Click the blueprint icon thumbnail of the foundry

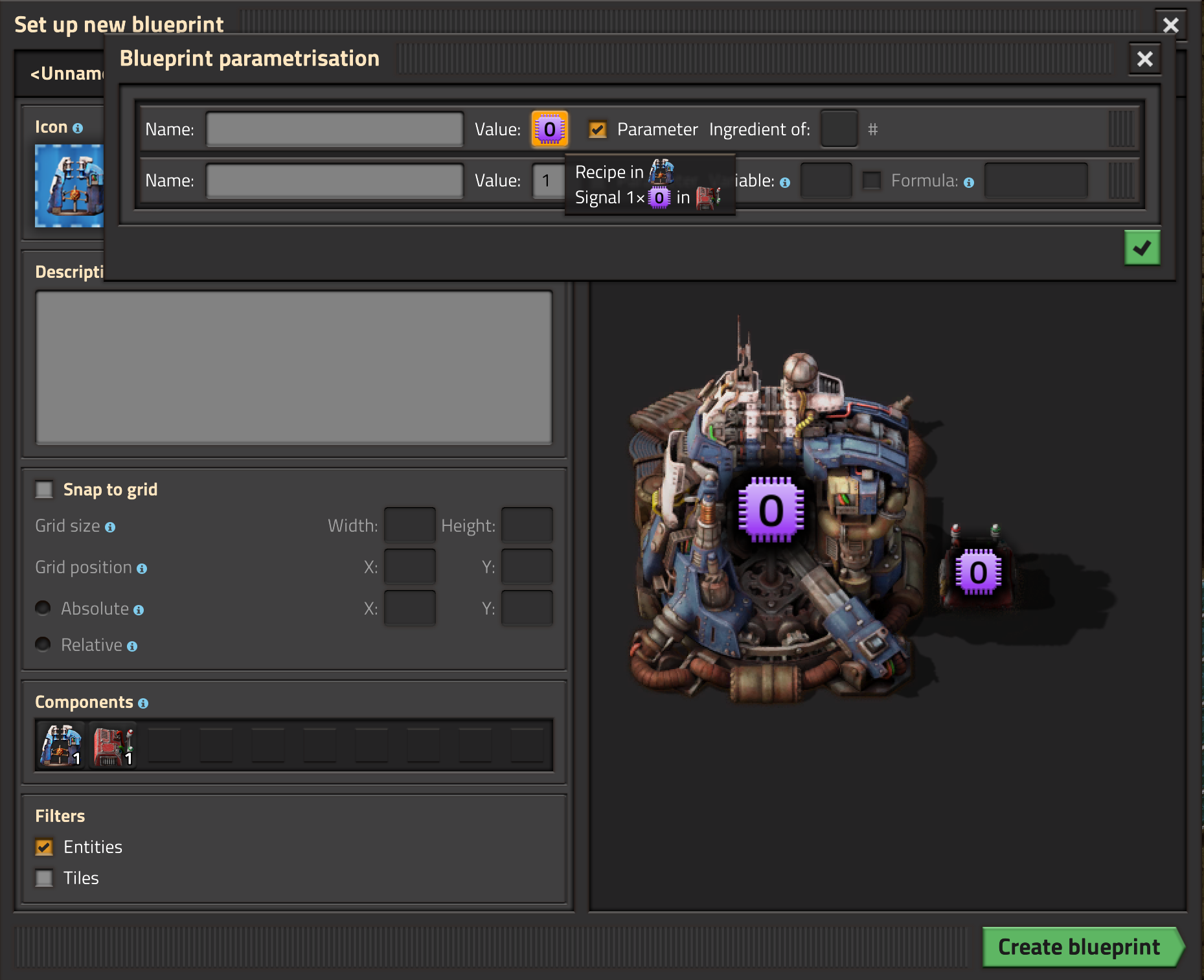point(69,186)
